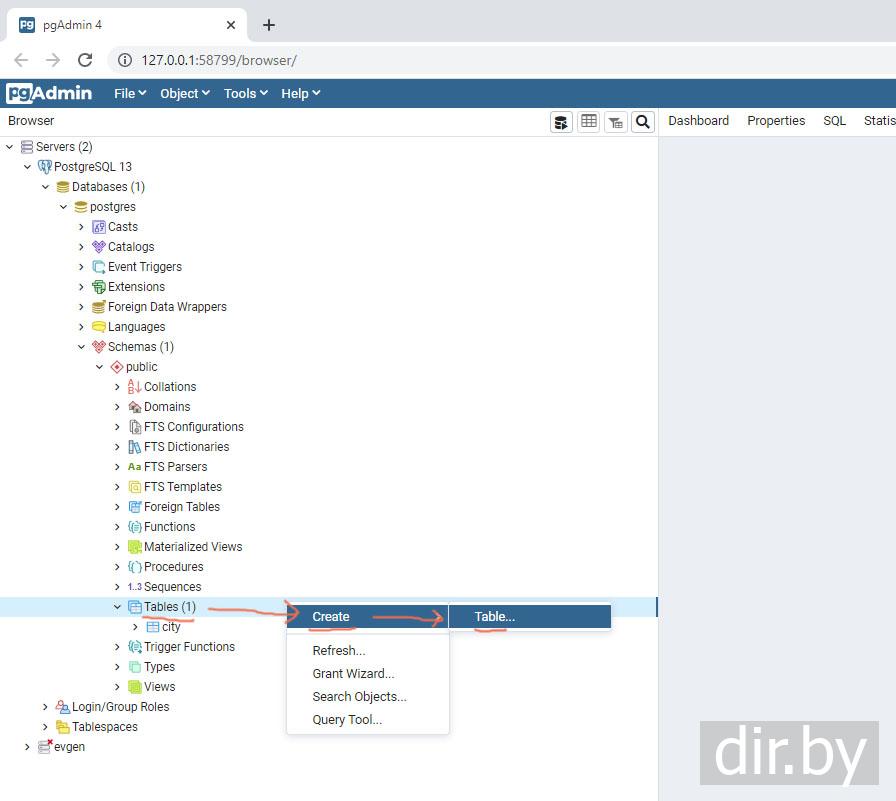Expand the evgen server node
The image size is (896, 801).
[27, 747]
